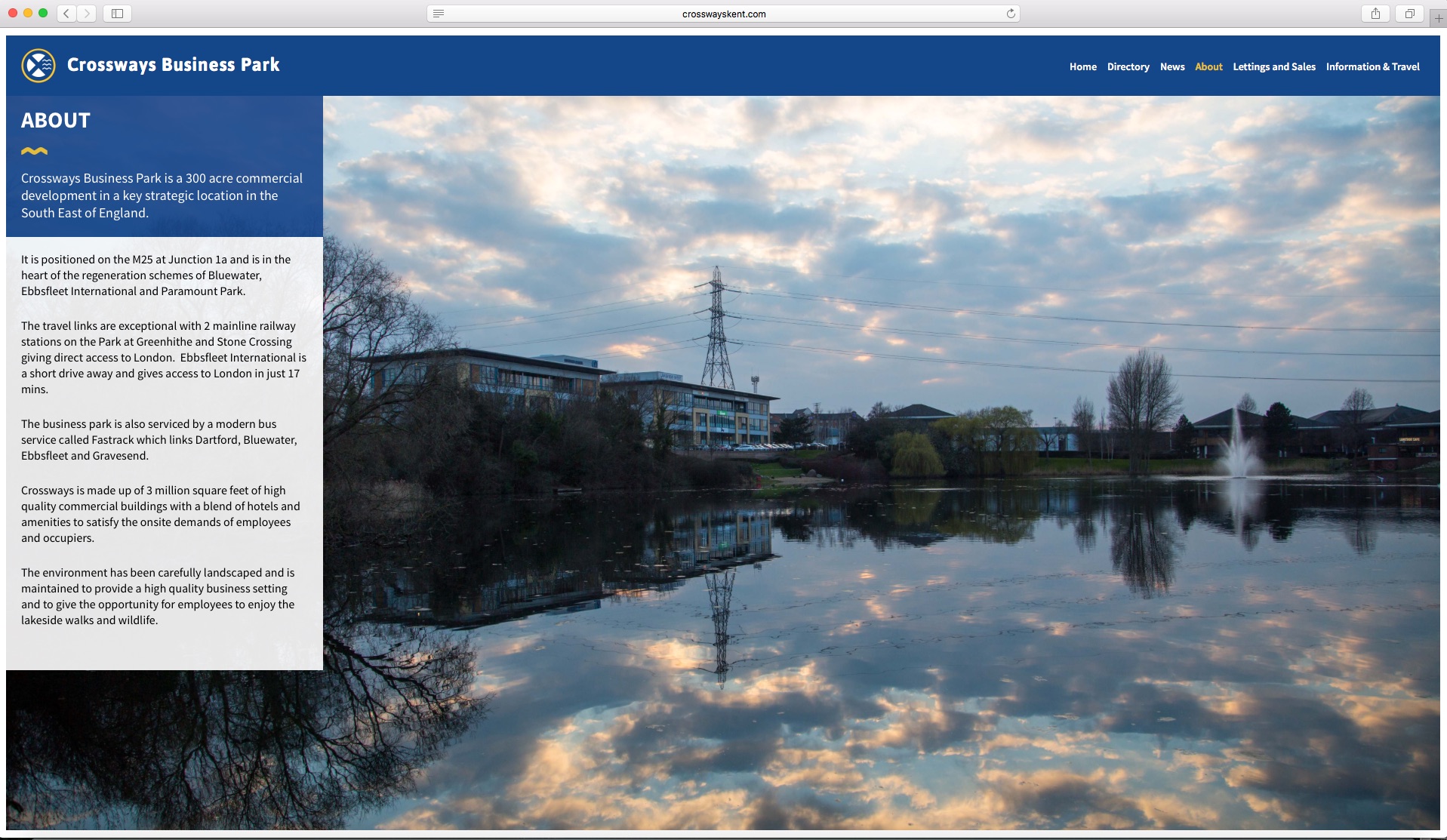The image size is (1447, 840).
Task: Open the News section
Action: (1171, 67)
